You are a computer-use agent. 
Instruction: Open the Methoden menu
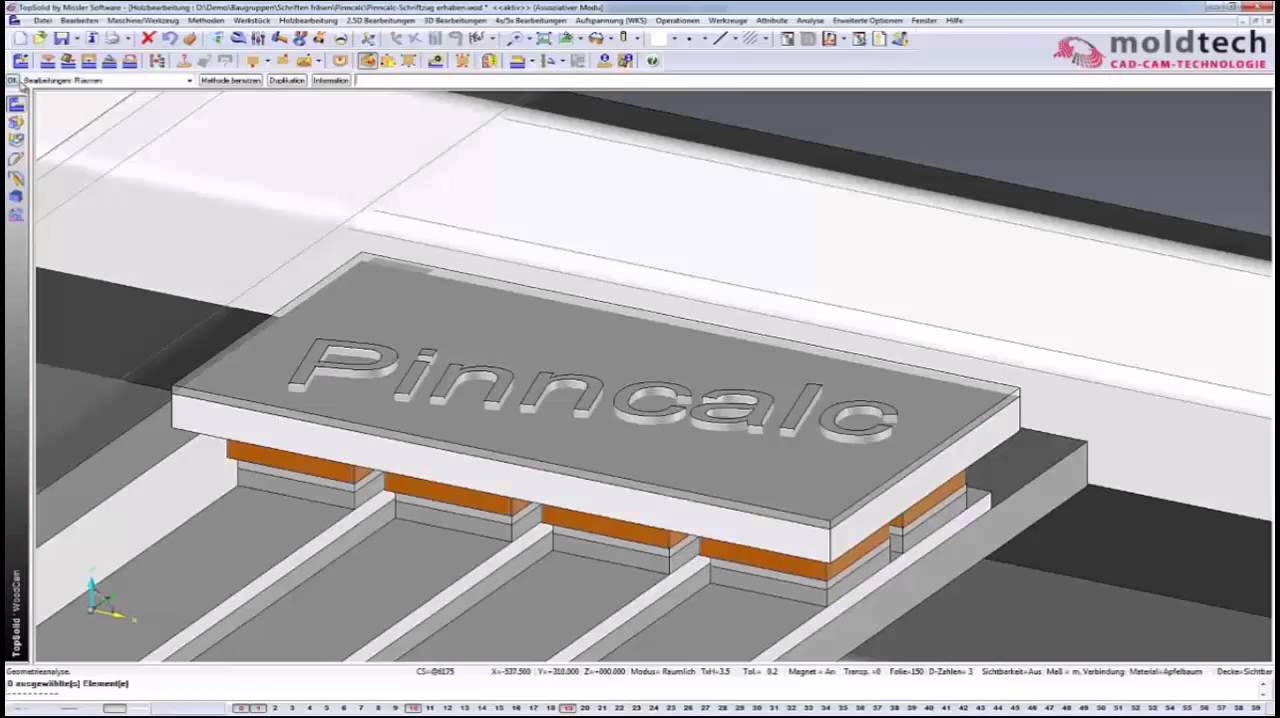[x=206, y=20]
